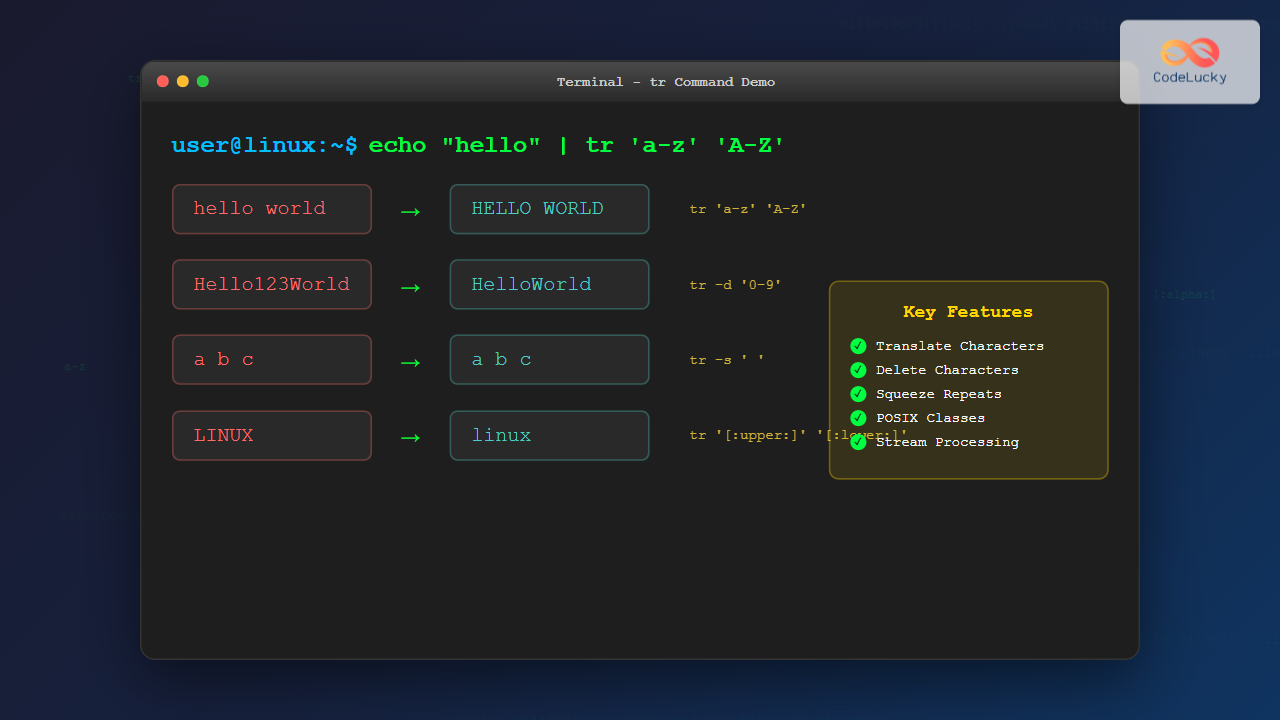Click the yellow minimize window dot
Viewport: 1280px width, 720px height.
pos(183,81)
